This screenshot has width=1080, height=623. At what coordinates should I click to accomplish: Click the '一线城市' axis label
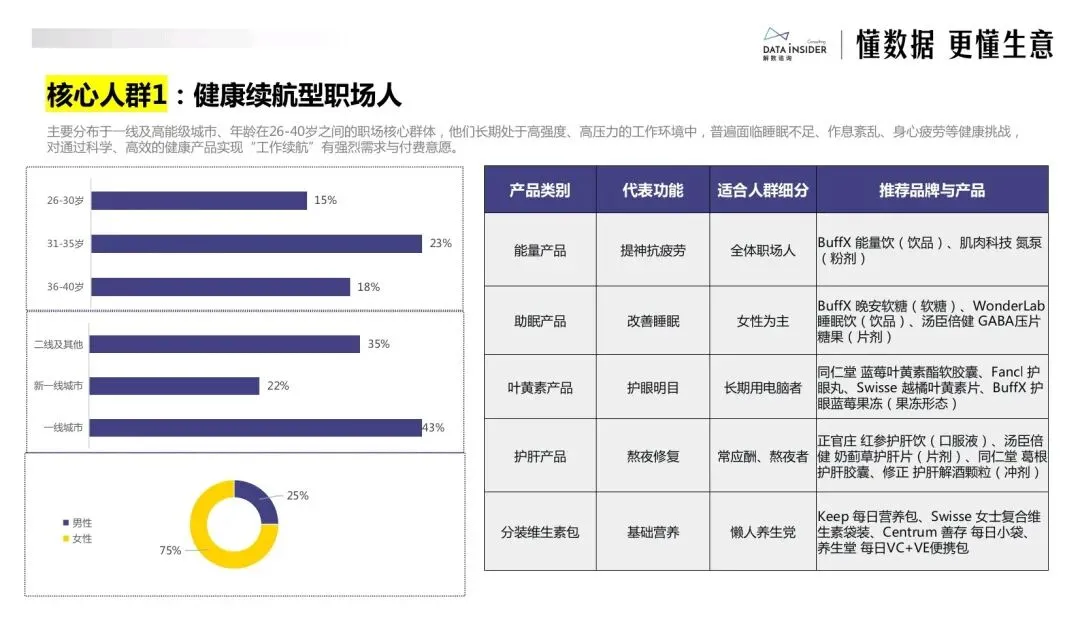63,427
